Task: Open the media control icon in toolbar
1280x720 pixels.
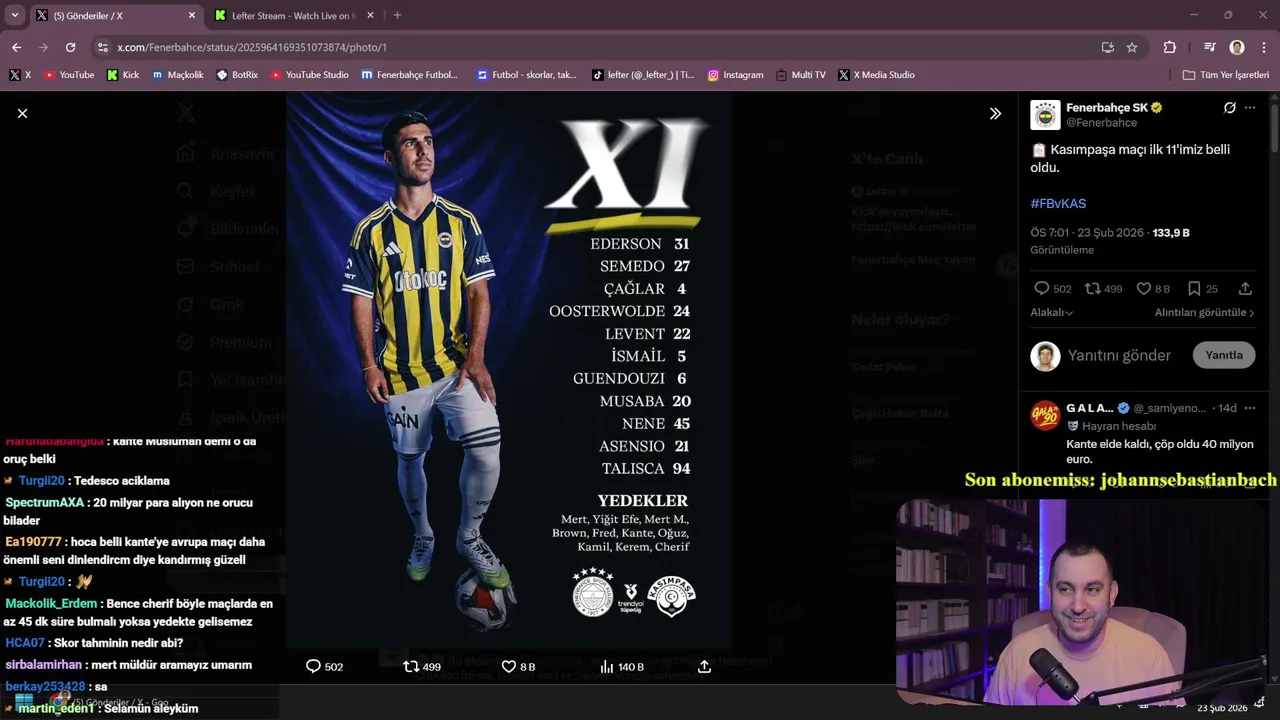Action: coord(1210,47)
